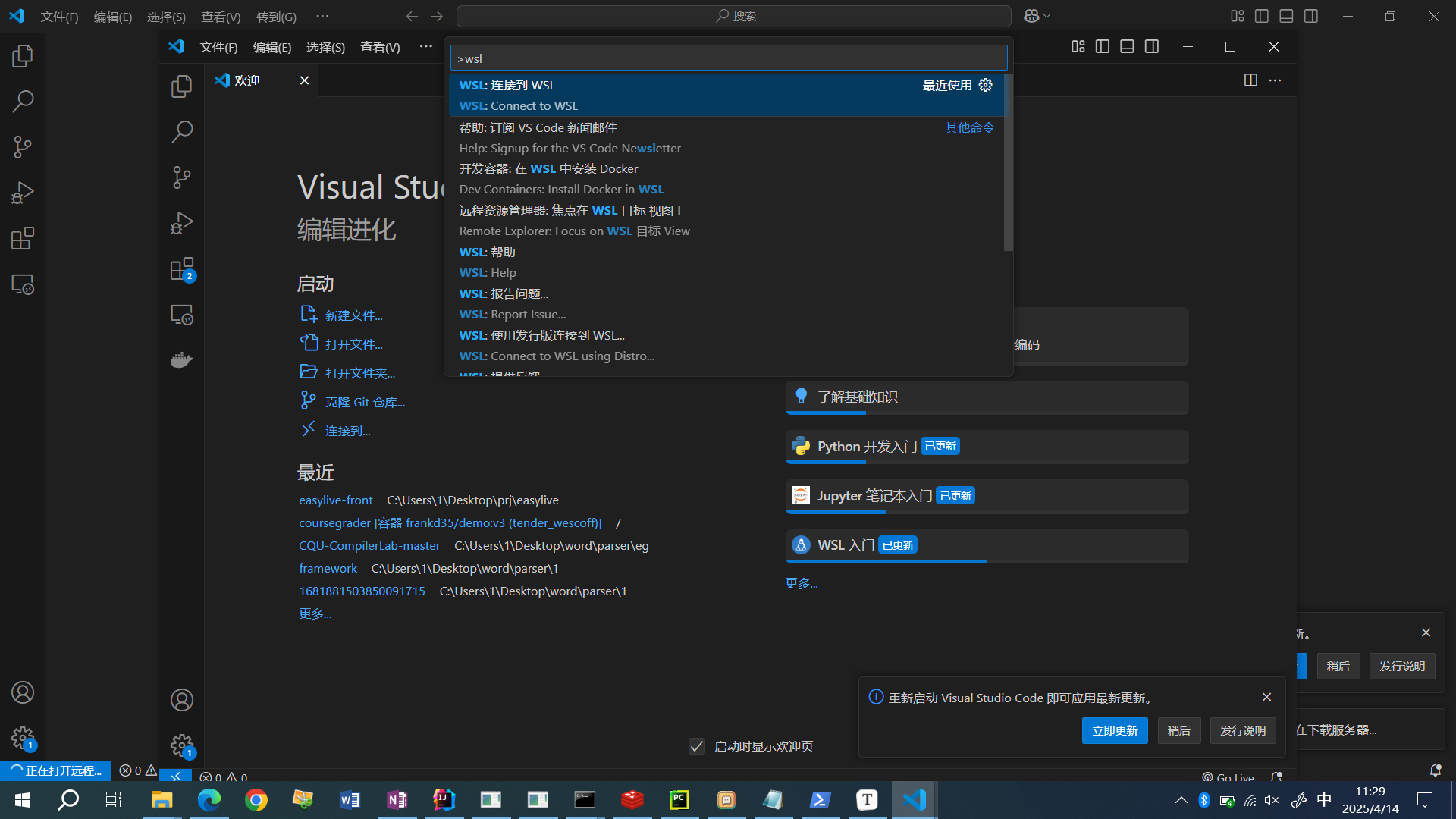1456x819 pixels.
Task: Open Search in the back window activity bar
Action: point(23,102)
